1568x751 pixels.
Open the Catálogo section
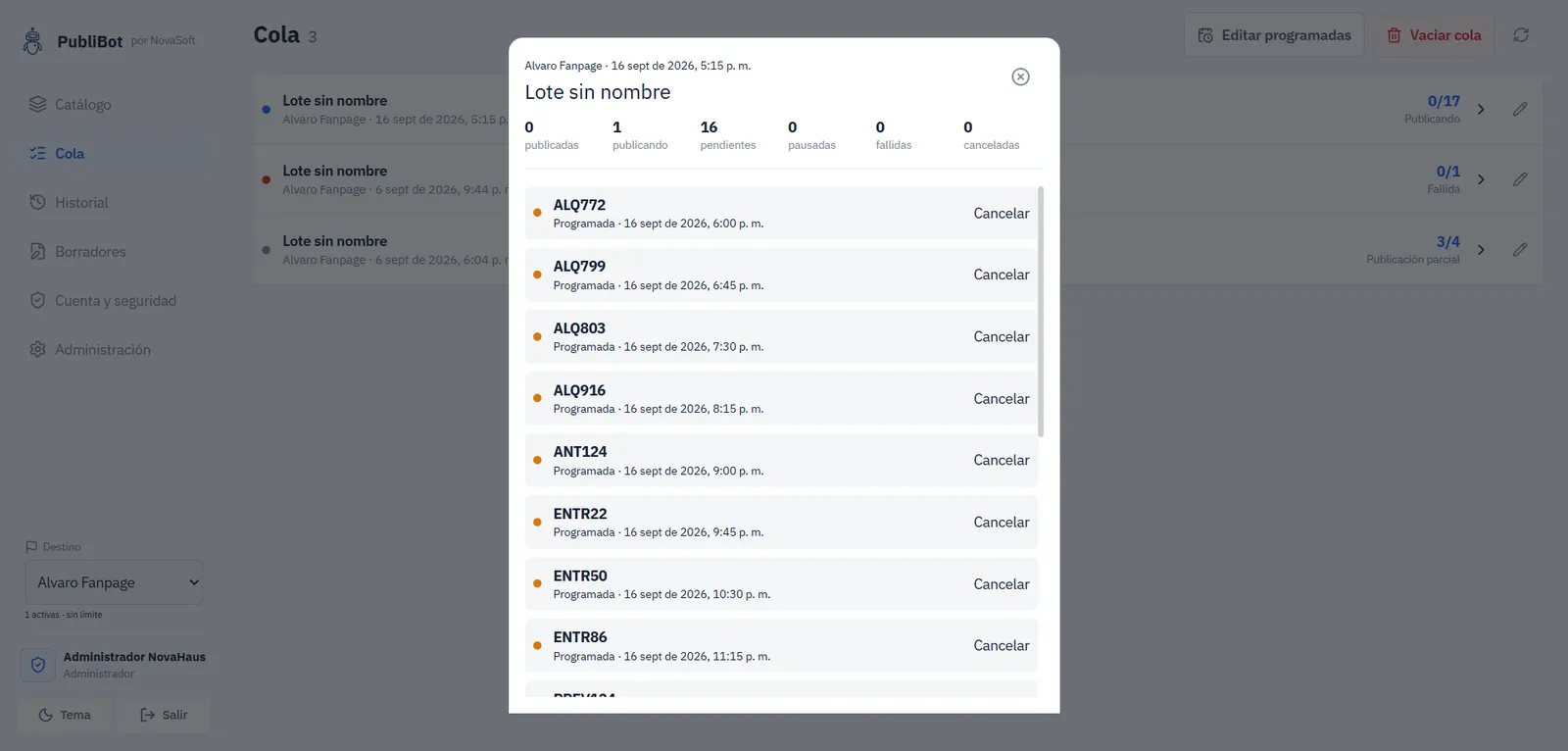[116, 104]
